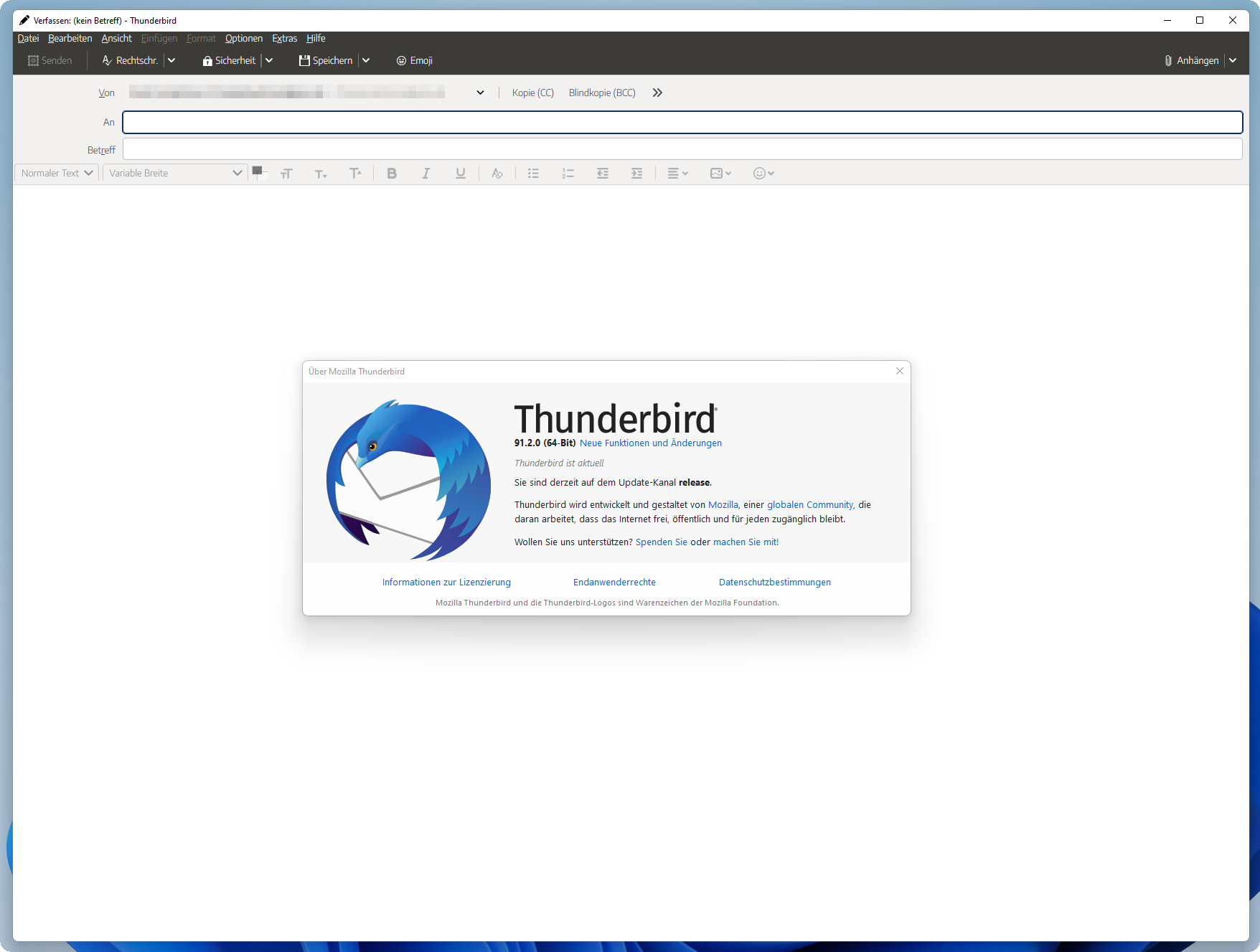This screenshot has width=1260, height=952.
Task: Open the Anhängen dropdown arrow
Action: tap(1233, 60)
